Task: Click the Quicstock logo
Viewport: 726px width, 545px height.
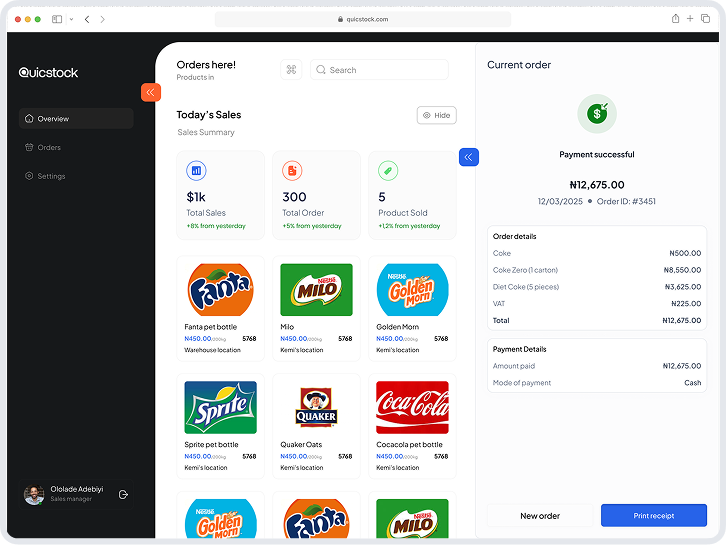Action: click(48, 73)
